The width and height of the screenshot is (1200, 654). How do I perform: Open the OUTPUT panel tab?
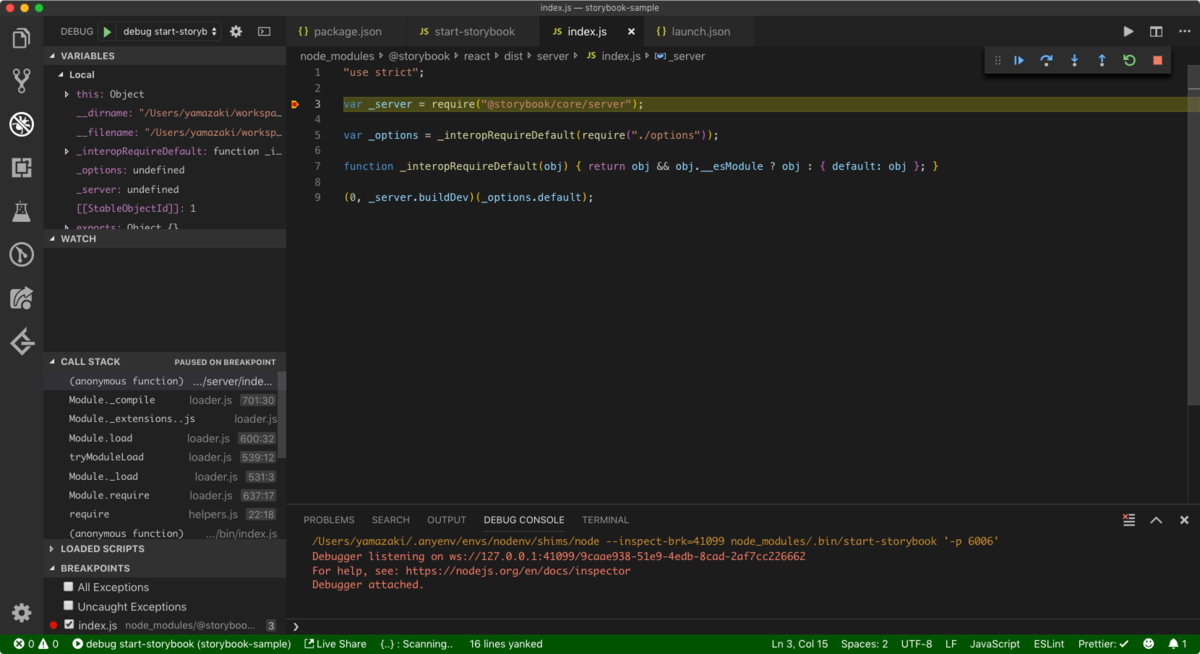pyautogui.click(x=447, y=520)
